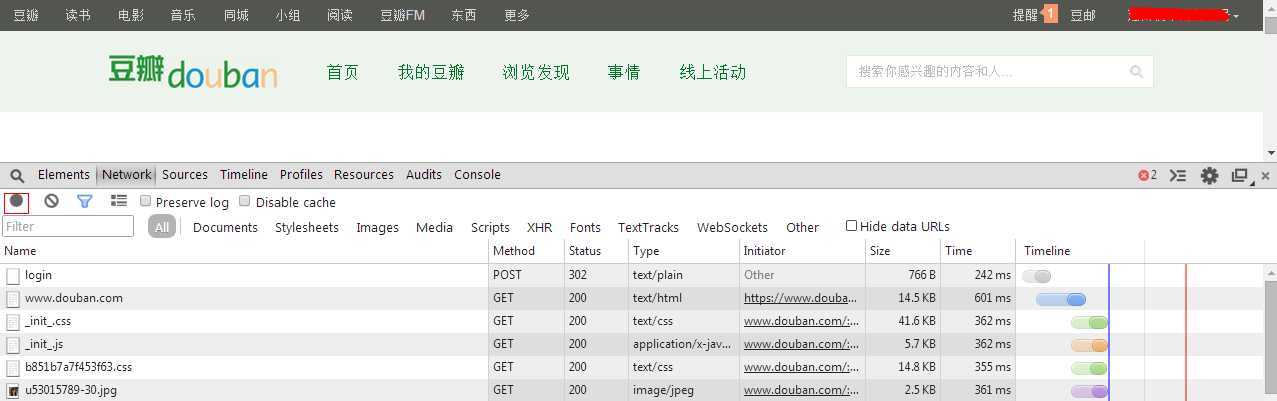Switch to the Profiles tab
The width and height of the screenshot is (1277, 401).
point(301,174)
